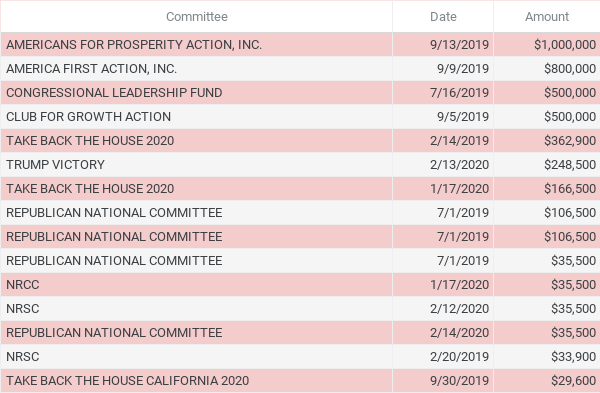The width and height of the screenshot is (600, 393).
Task: Click Club for Growth Action entry
Action: [88, 117]
